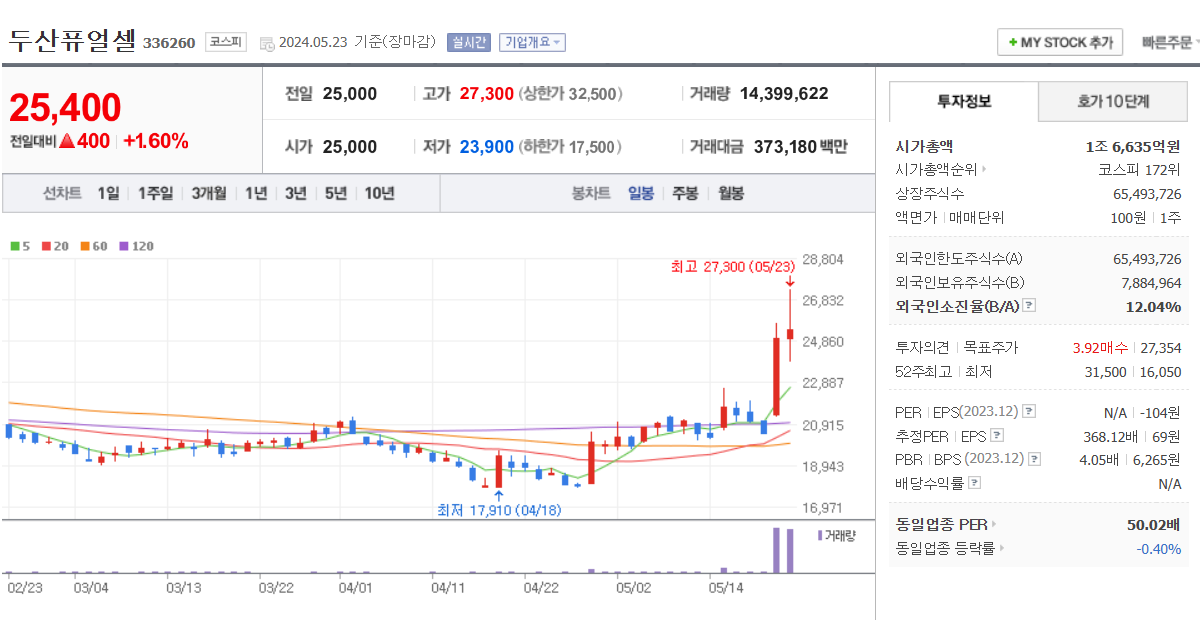Click the orange 60-day moving average legend

pos(94,246)
